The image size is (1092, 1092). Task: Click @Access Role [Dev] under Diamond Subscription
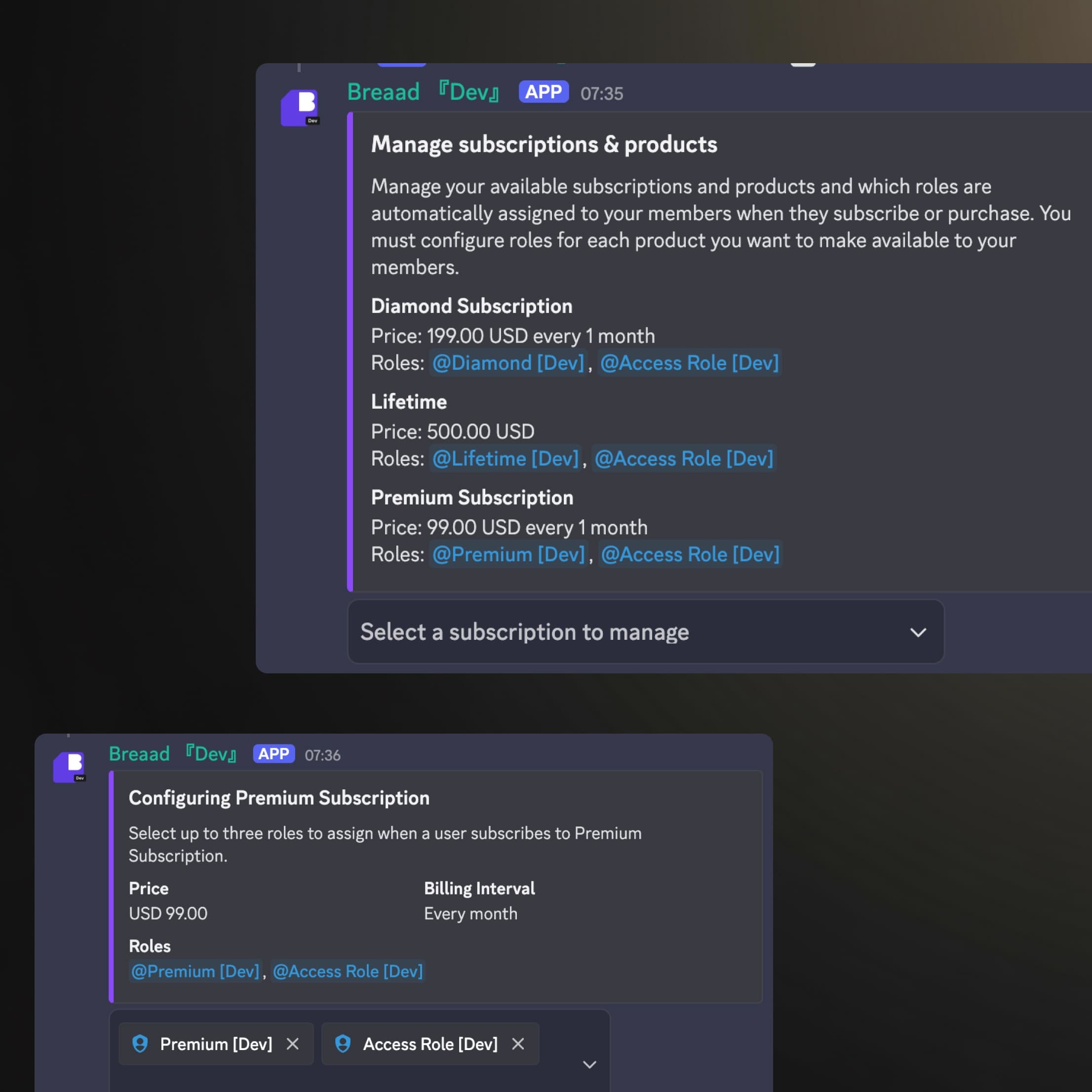pos(689,363)
